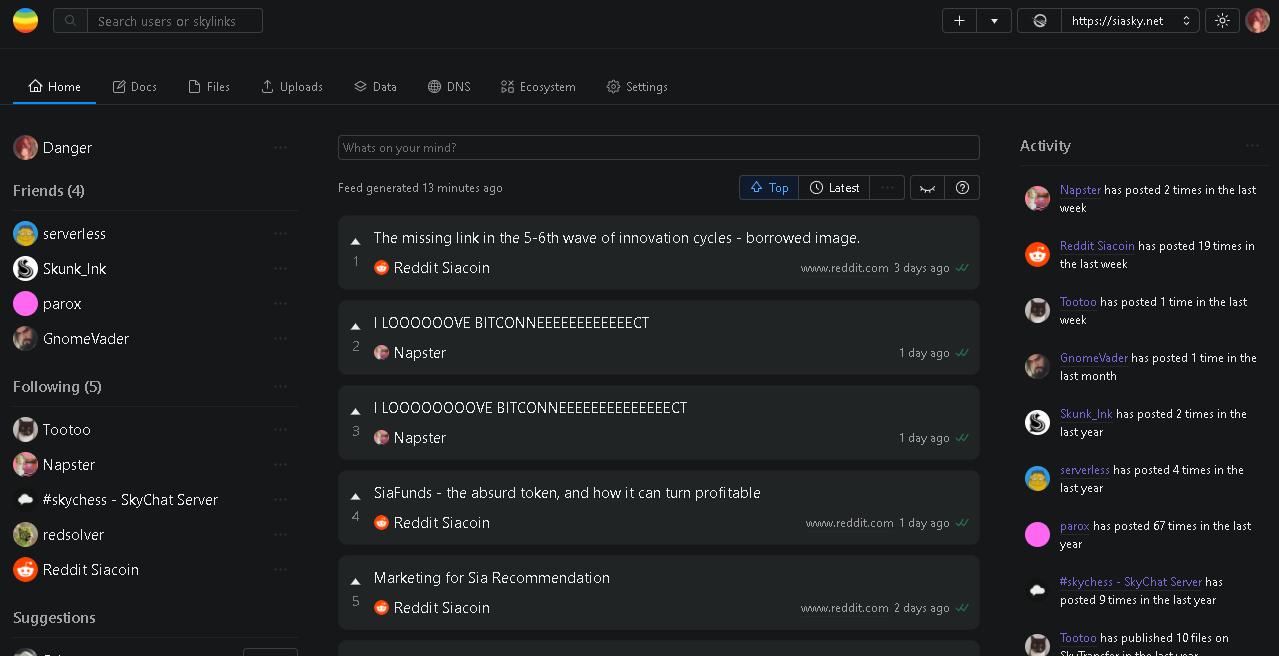Open Tootoo avatar in Following list
The width and height of the screenshot is (1279, 656).
[x=26, y=430]
